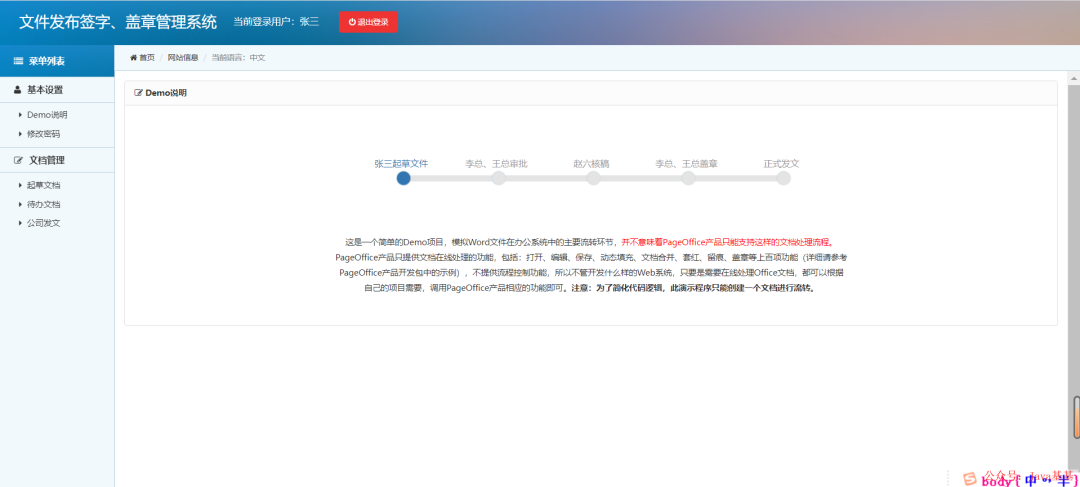1080x487 pixels.
Task: Select the 李总、王总盖章 step dot
Action: (x=688, y=178)
